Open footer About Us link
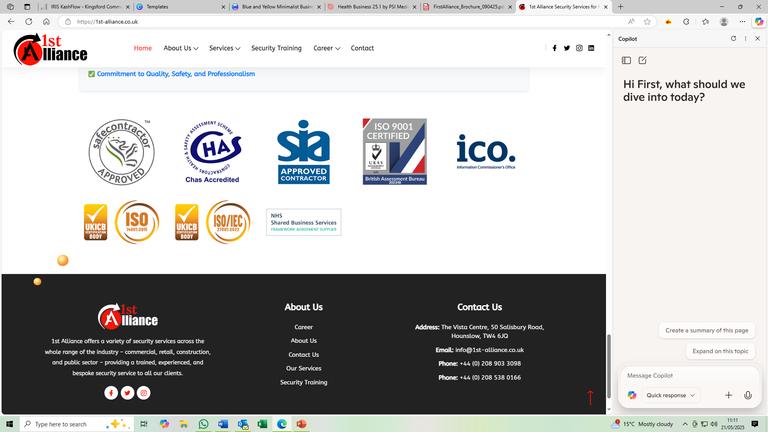The height and width of the screenshot is (432, 768). [303, 340]
